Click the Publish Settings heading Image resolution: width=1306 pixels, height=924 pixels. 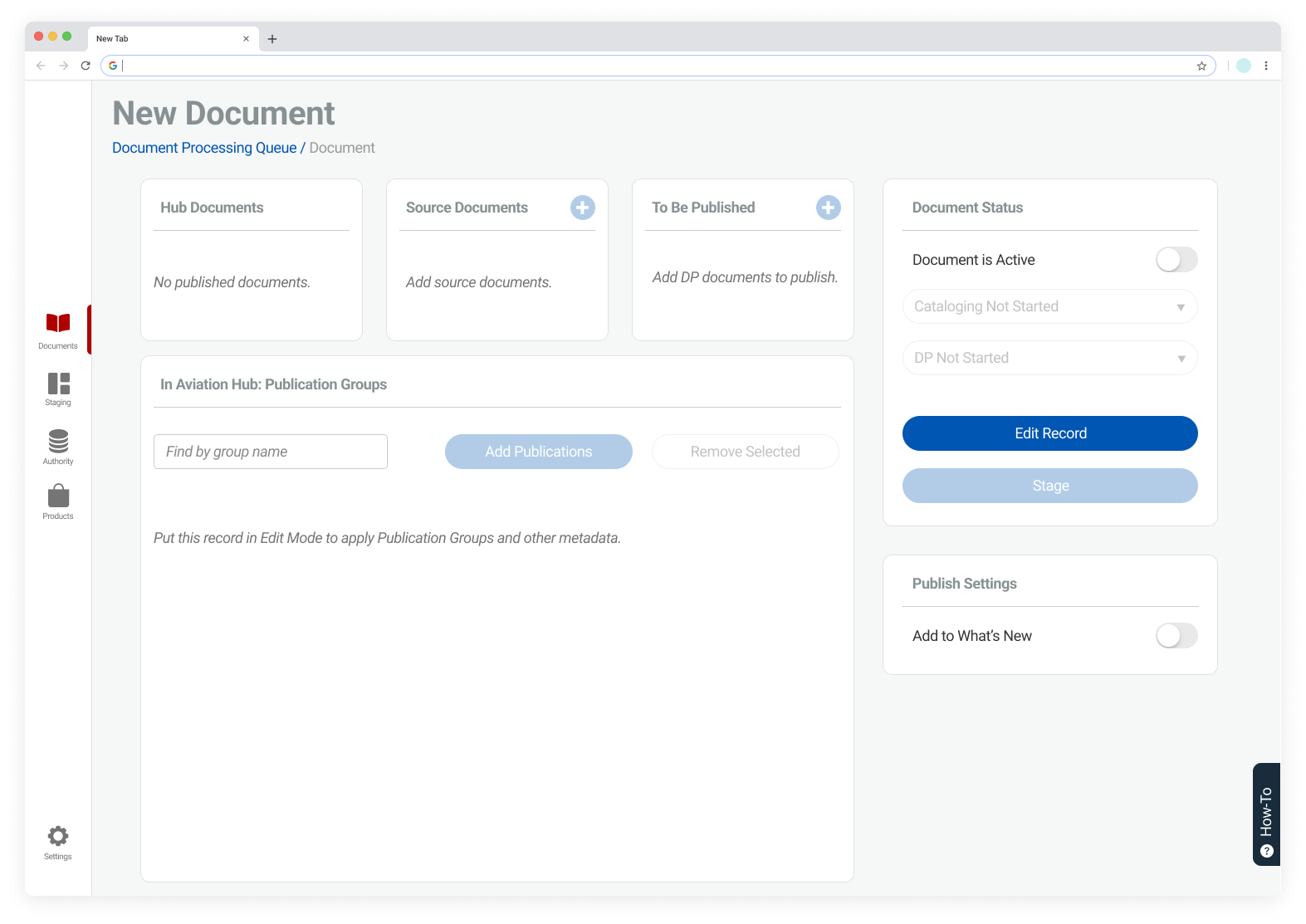pyautogui.click(x=965, y=584)
